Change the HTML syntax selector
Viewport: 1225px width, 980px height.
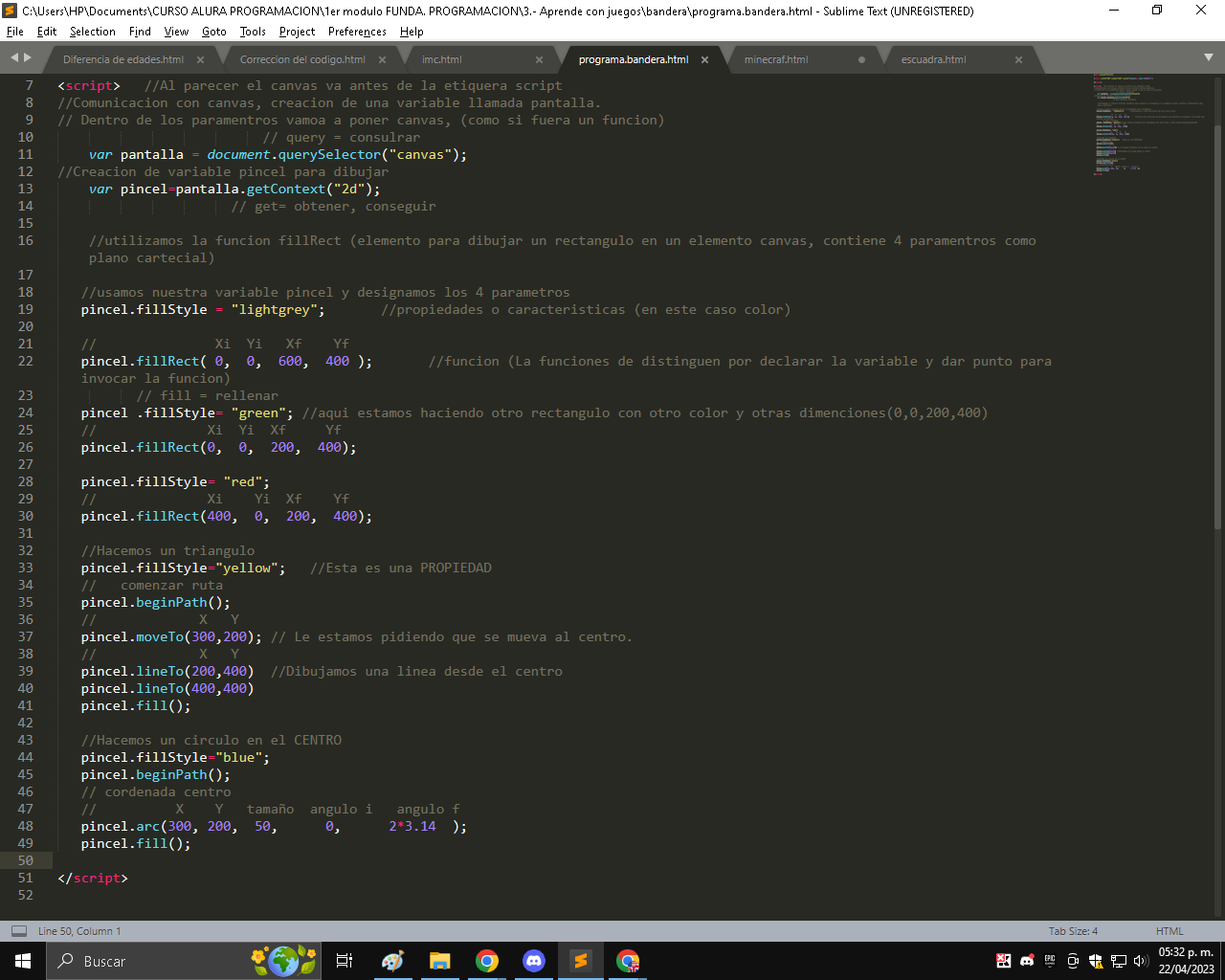pos(1169,931)
